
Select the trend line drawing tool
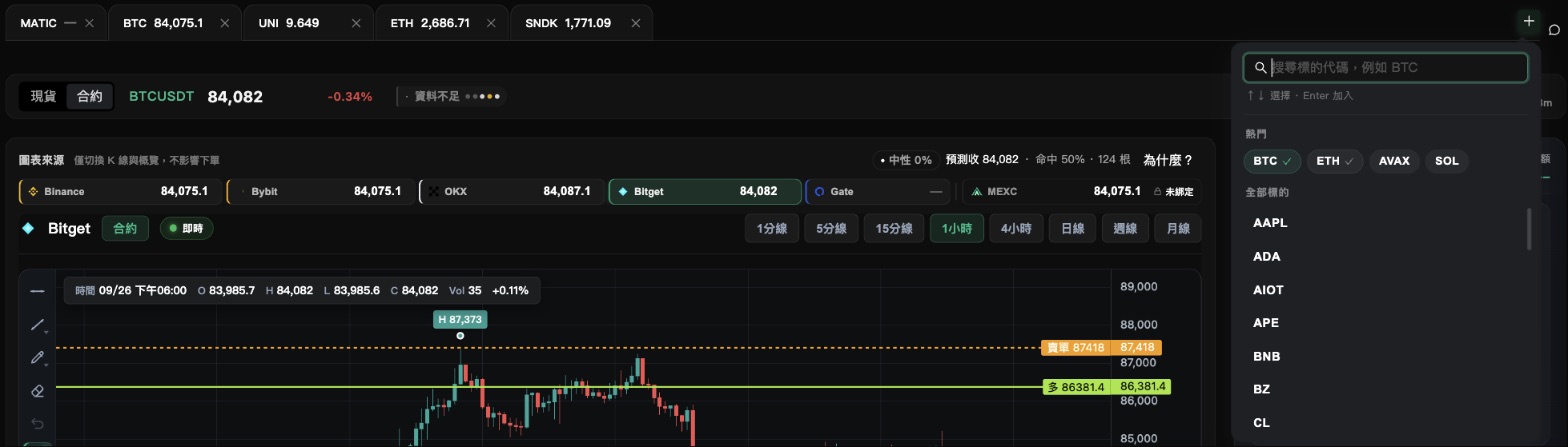(37, 324)
